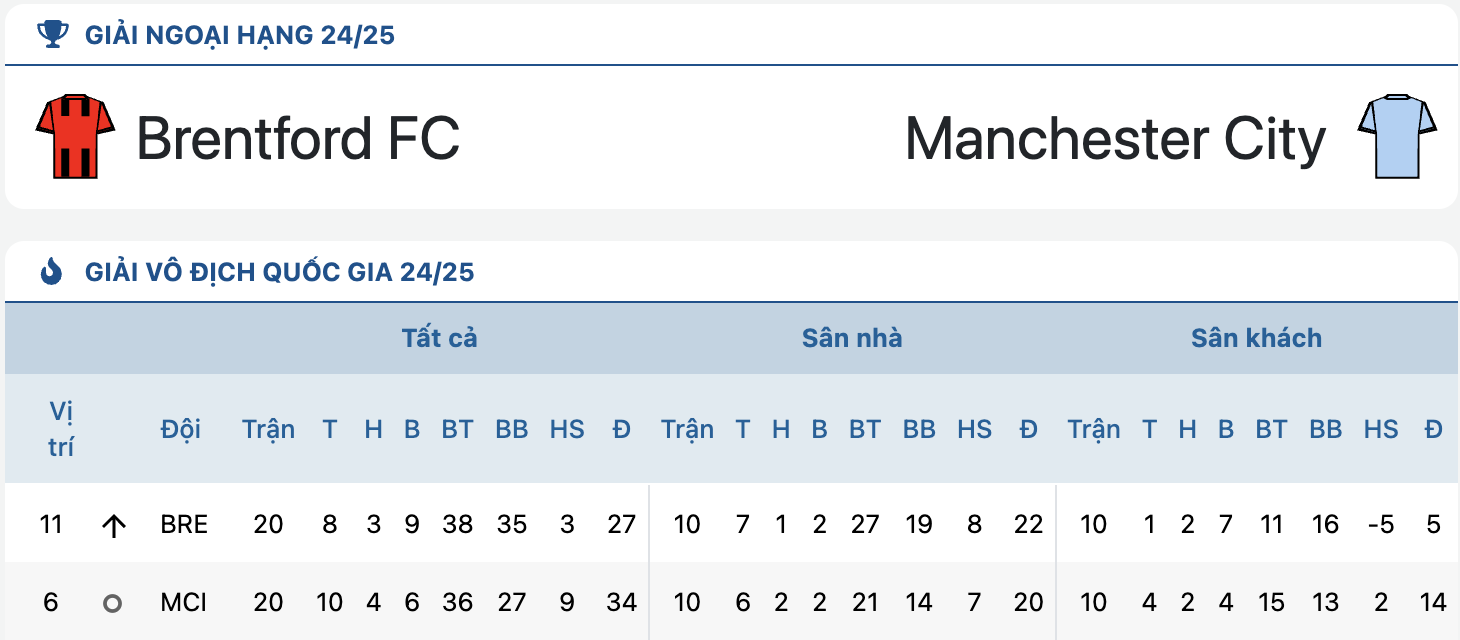Click BRE total points value 27
The image size is (1460, 640).
tap(622, 524)
